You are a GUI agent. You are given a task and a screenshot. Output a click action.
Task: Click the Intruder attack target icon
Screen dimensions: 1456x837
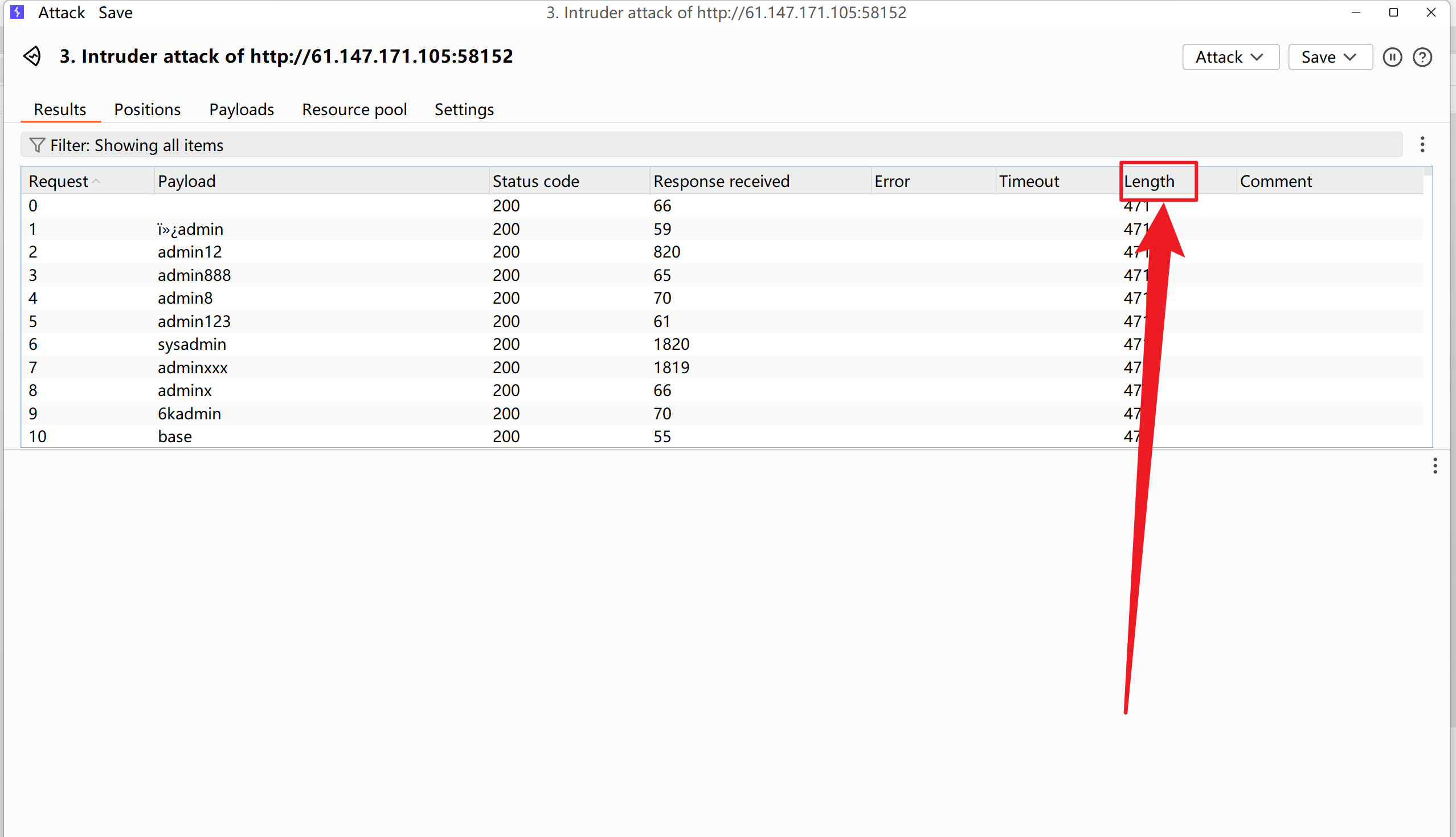(32, 56)
